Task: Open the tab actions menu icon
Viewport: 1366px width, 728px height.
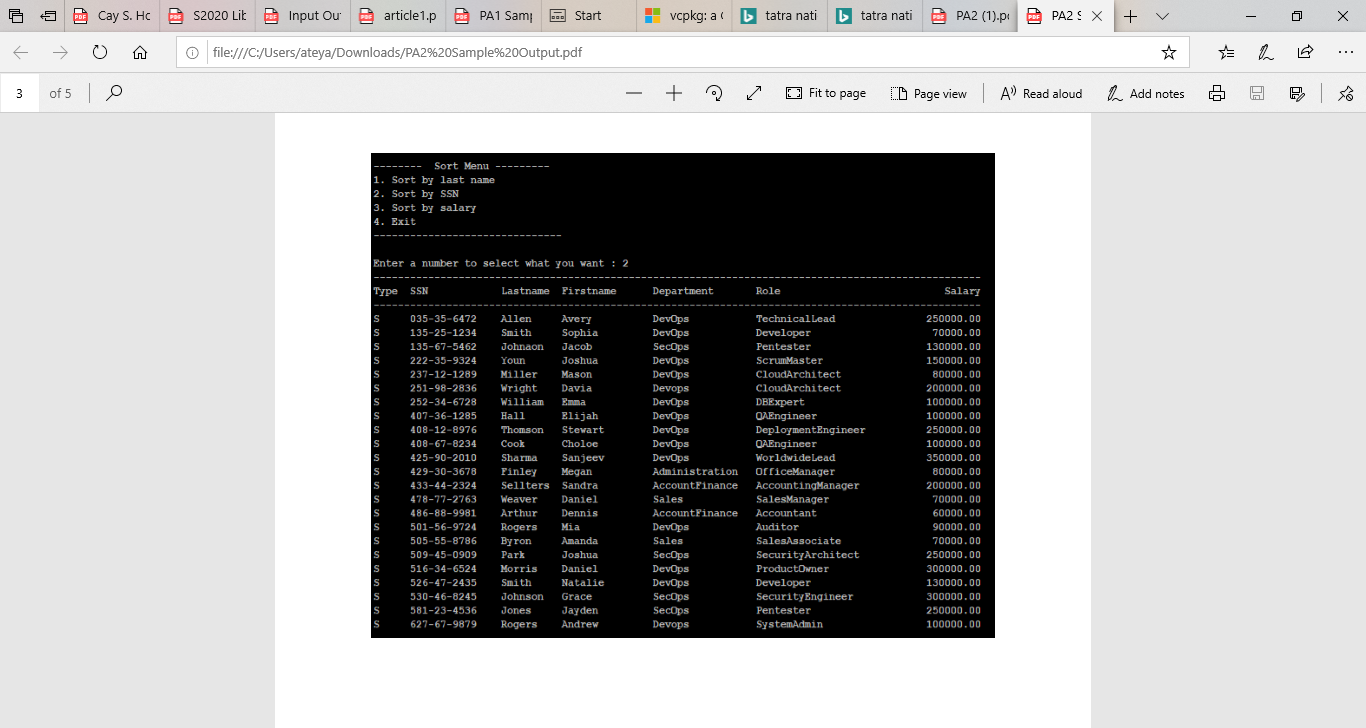Action: tap(16, 16)
